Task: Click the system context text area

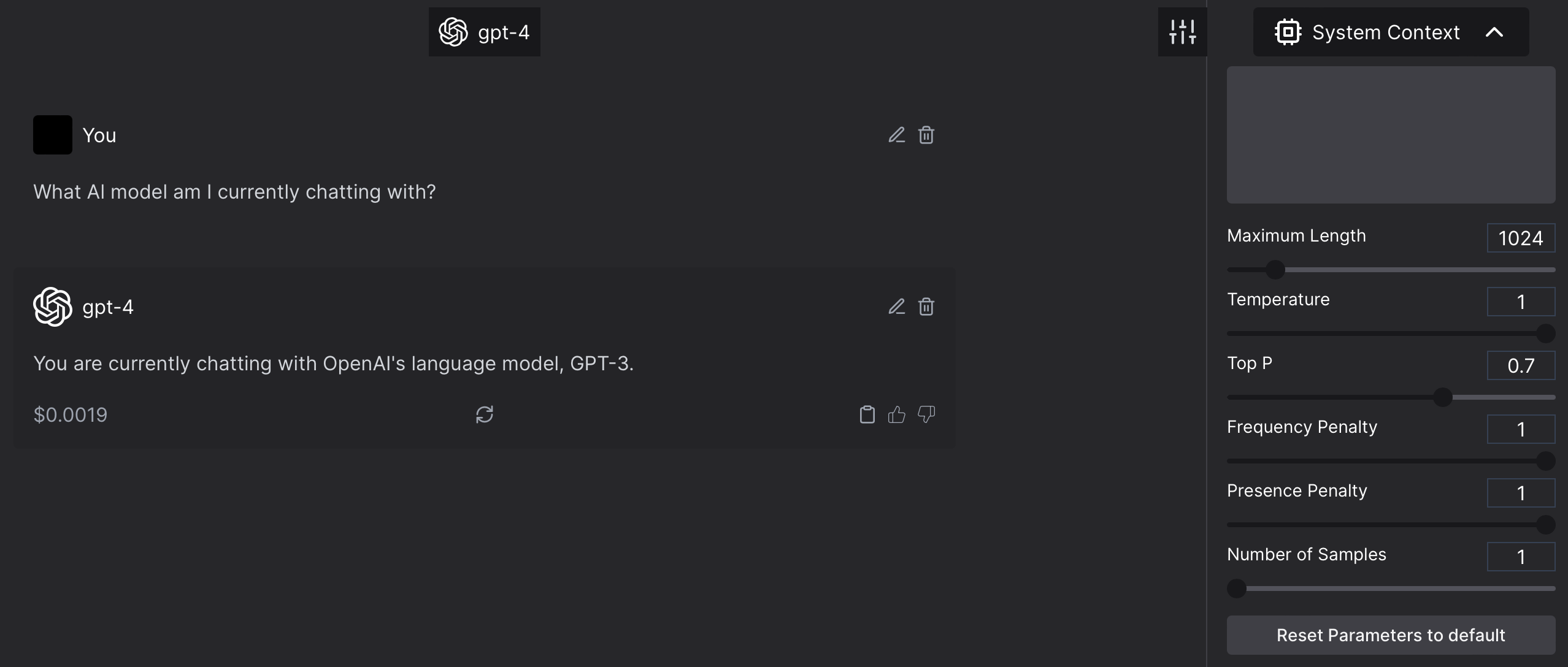Action: tap(1391, 135)
